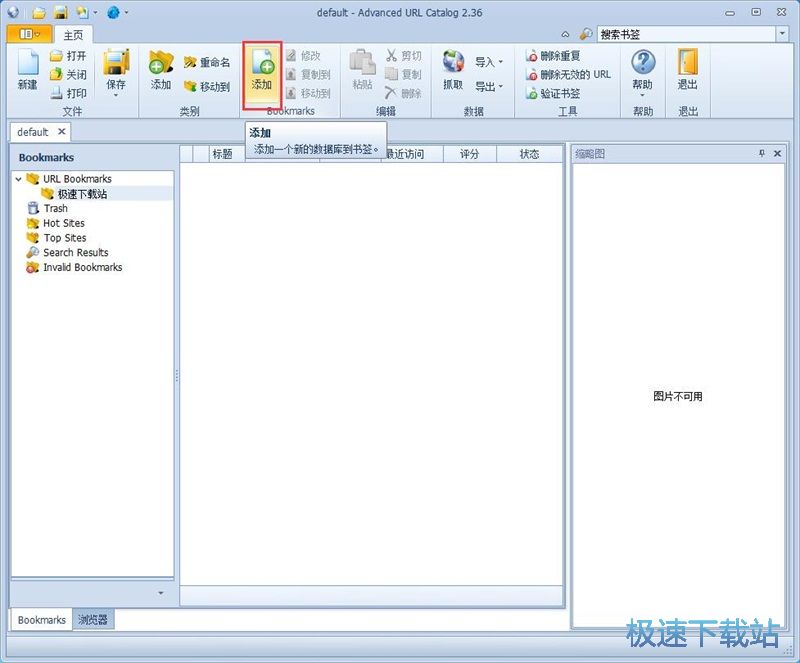Open the 导入 import dropdown
The width and height of the screenshot is (800, 663).
[x=488, y=62]
